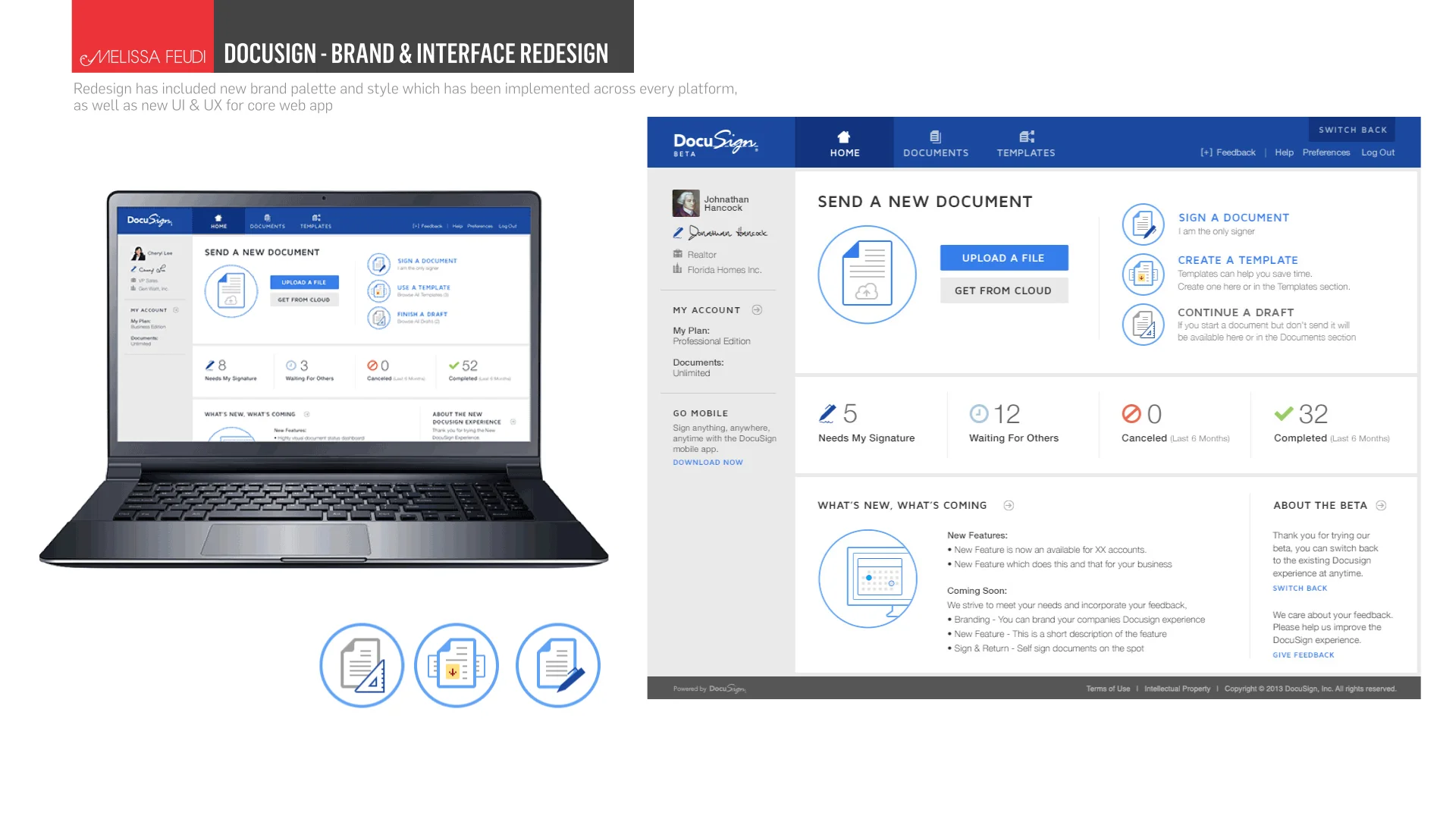Click the Sign a Document heading link
The width and height of the screenshot is (1456, 819).
point(1233,218)
